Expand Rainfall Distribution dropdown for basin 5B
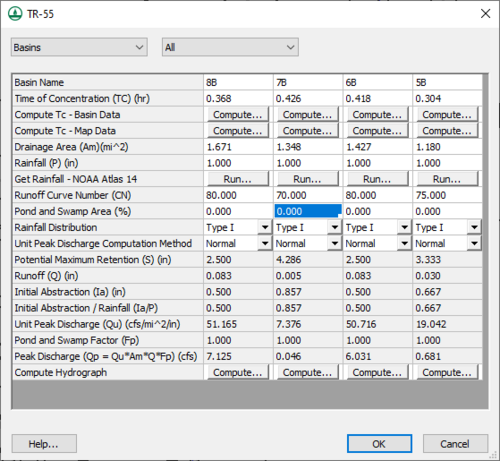The width and height of the screenshot is (500, 461). coord(474,227)
